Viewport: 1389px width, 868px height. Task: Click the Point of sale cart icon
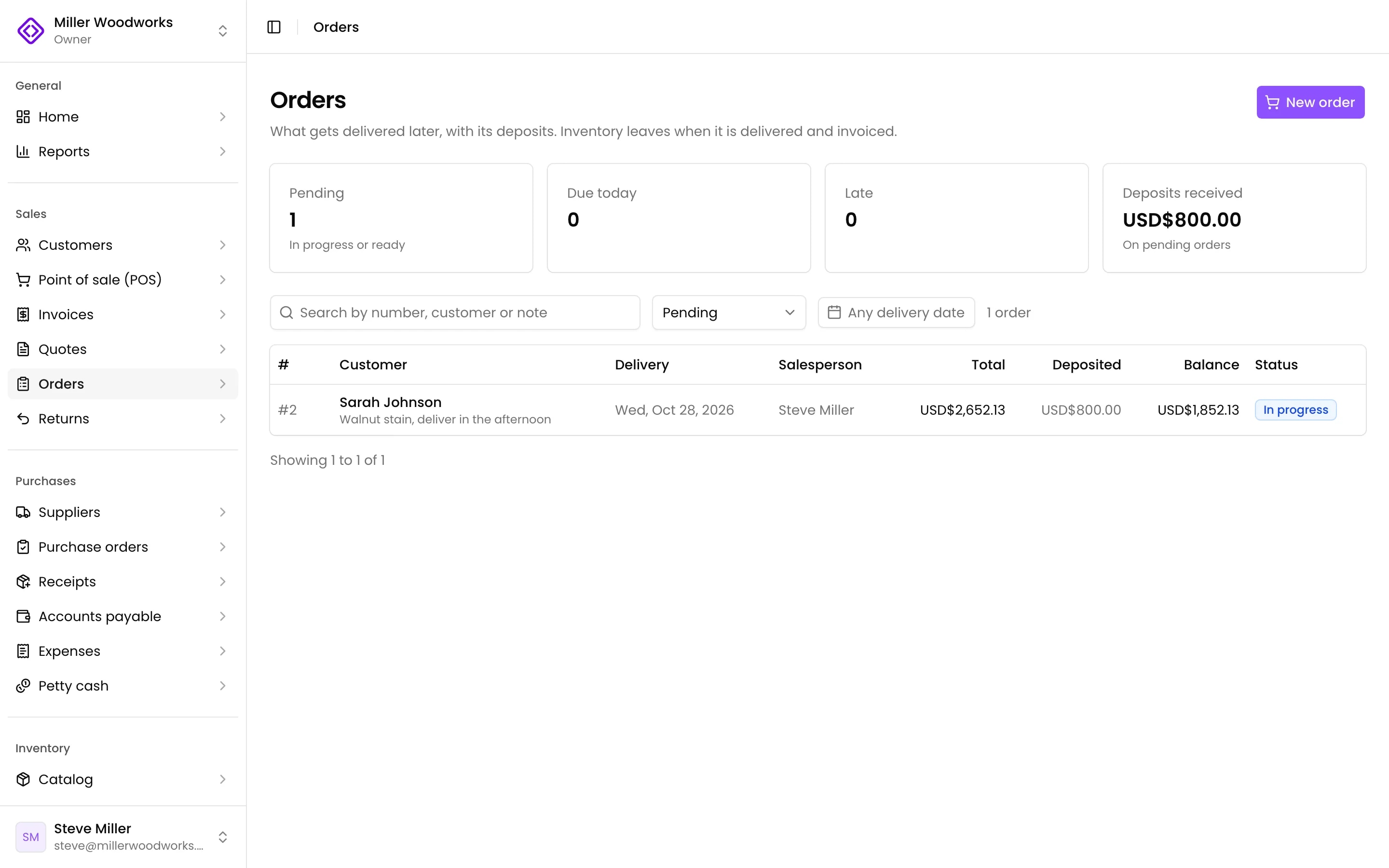[x=23, y=280]
